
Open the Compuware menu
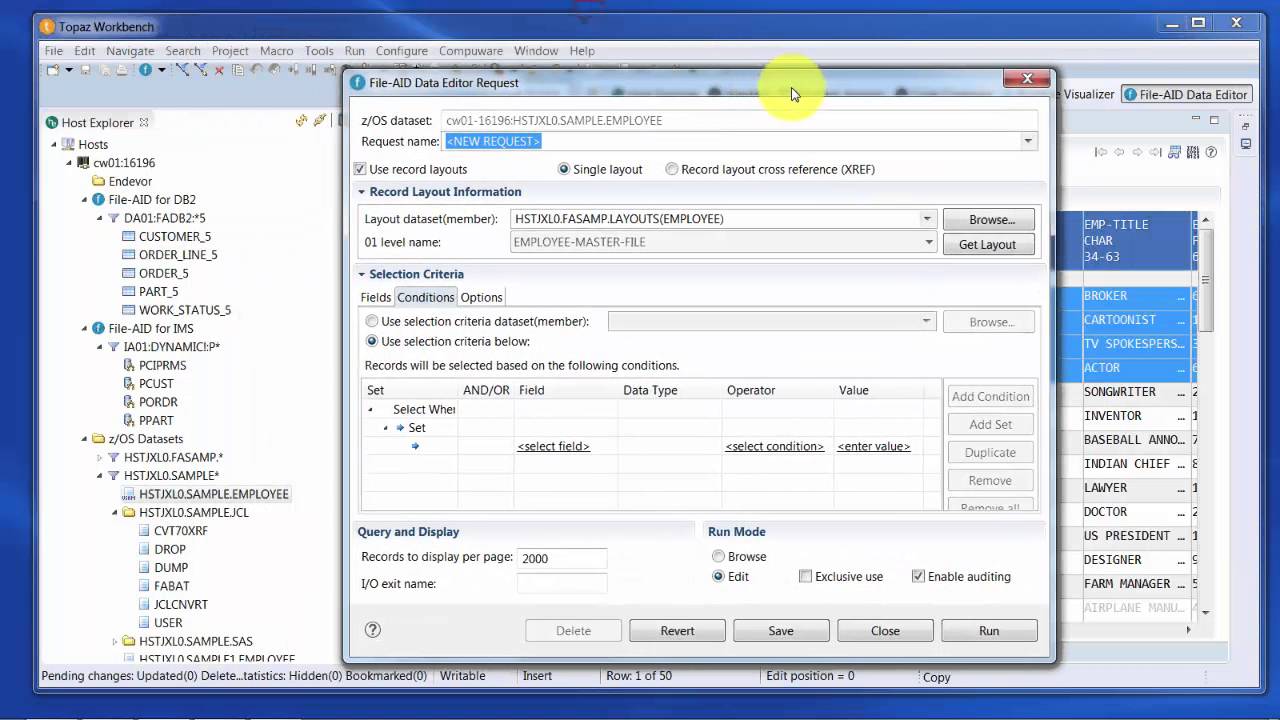471,51
